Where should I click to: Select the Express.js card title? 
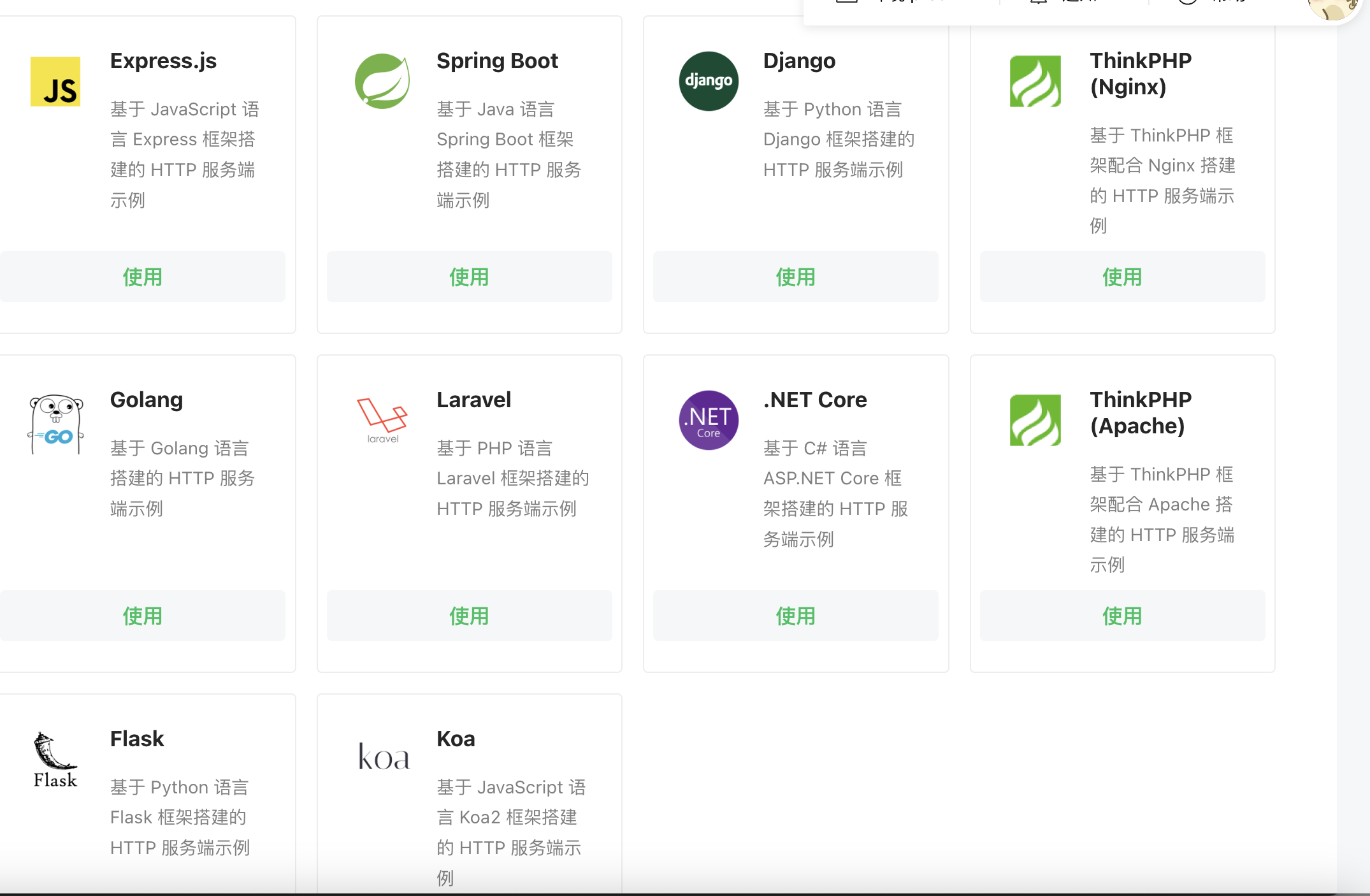pyautogui.click(x=163, y=61)
